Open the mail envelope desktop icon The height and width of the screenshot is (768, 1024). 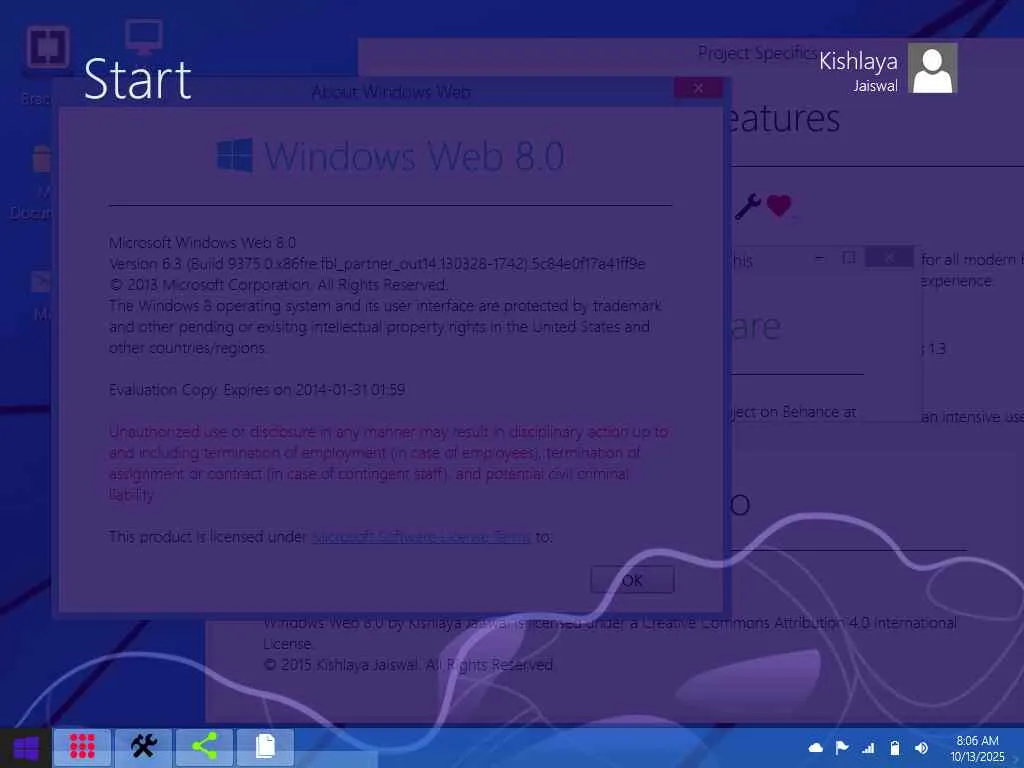point(41,282)
